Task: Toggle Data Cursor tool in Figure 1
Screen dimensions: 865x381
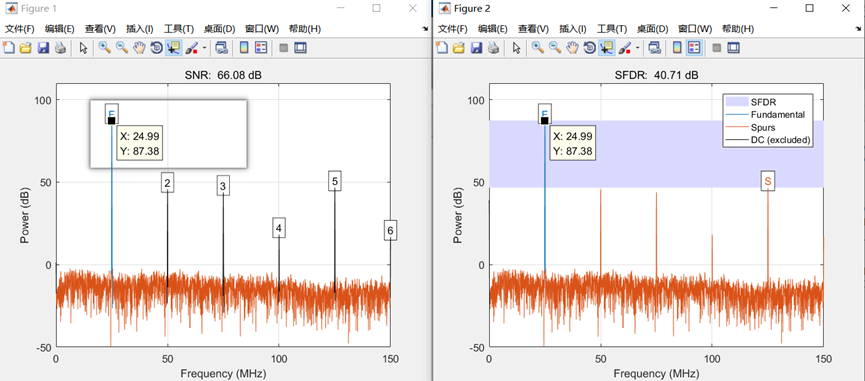Action: (173, 48)
